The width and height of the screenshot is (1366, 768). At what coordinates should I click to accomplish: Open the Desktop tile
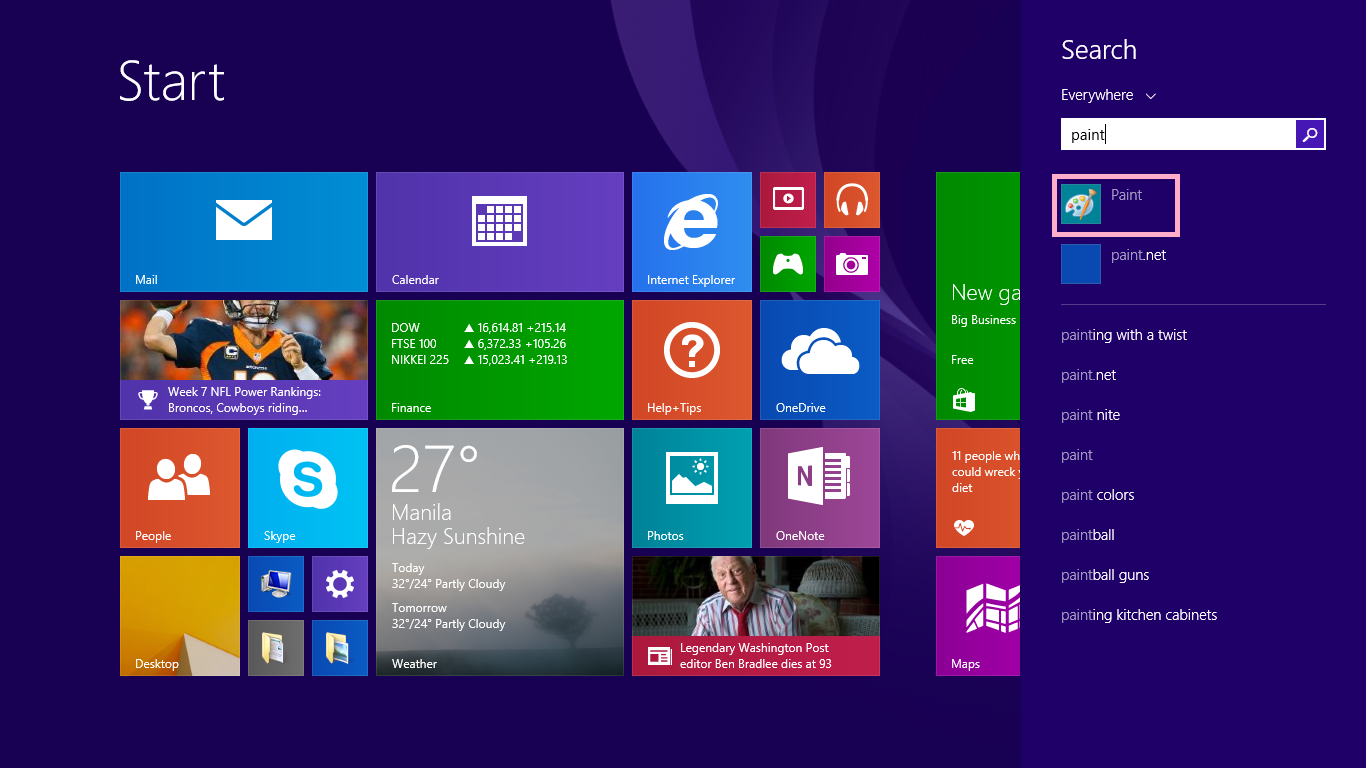click(x=180, y=616)
